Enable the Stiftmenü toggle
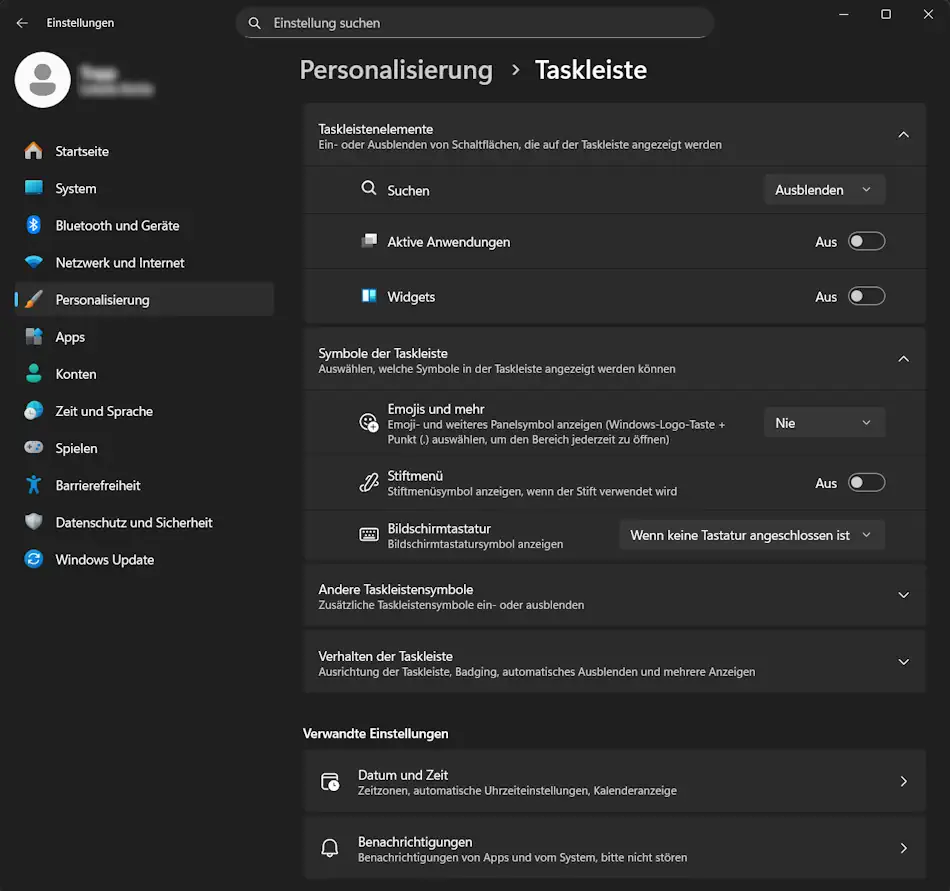The height and width of the screenshot is (891, 950). click(866, 482)
